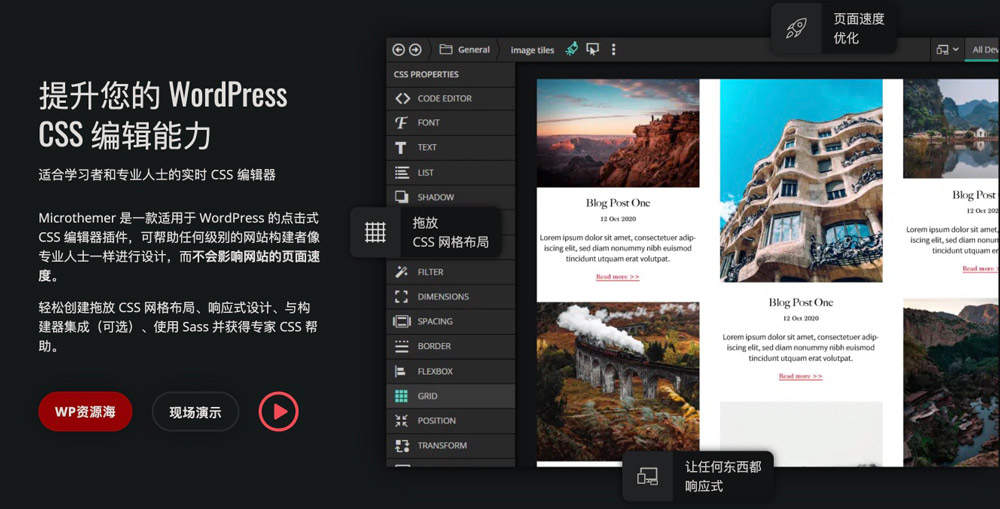
Task: Play the video with red play button
Action: tap(279, 411)
